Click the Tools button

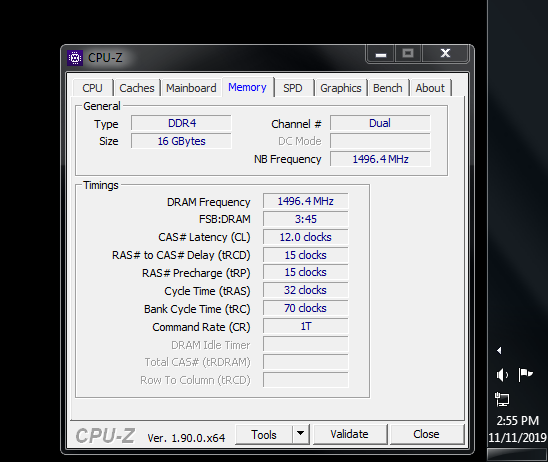pos(264,434)
